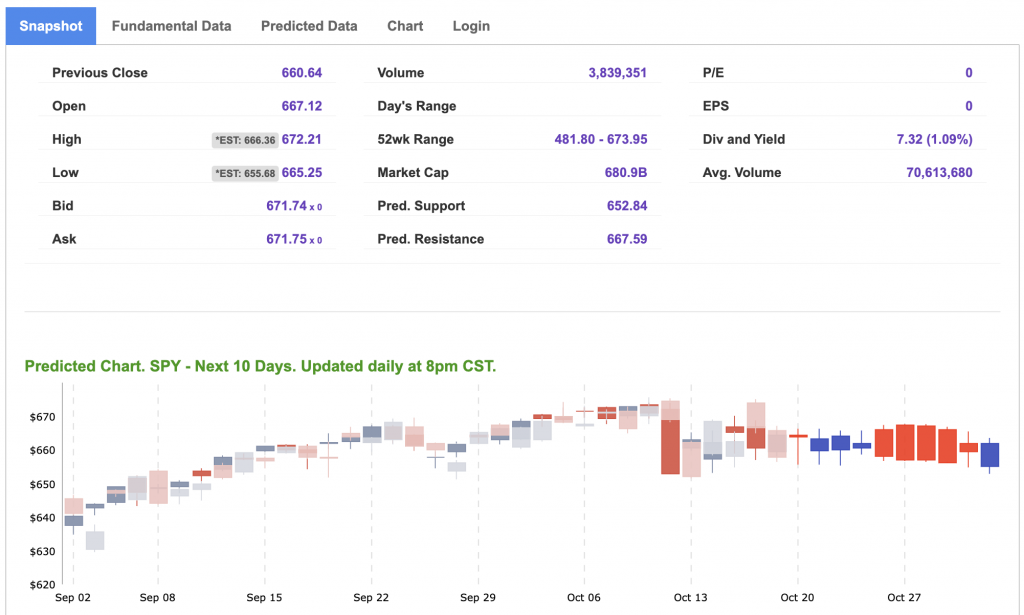This screenshot has height=615, width=1024.
Task: Go to the Chart tab
Action: coord(405,26)
